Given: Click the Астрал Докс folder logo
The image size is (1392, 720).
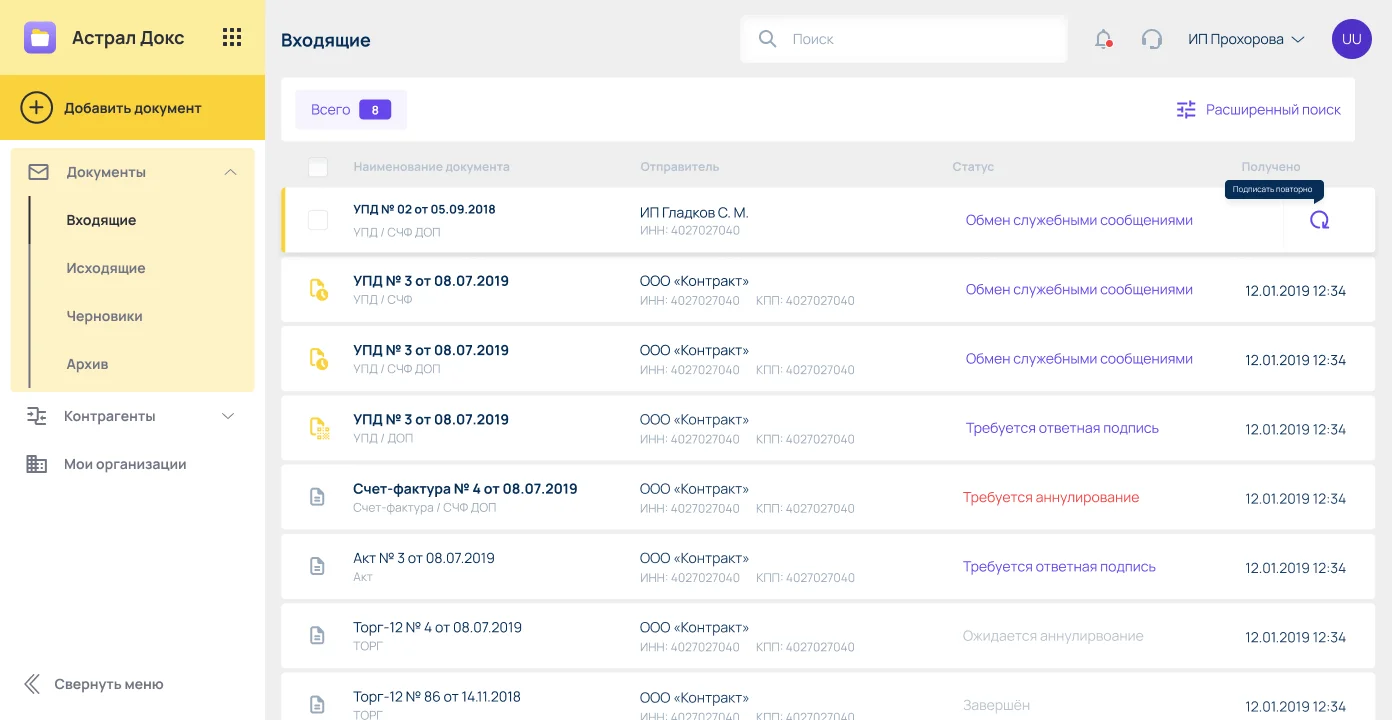Looking at the screenshot, I should pos(40,38).
